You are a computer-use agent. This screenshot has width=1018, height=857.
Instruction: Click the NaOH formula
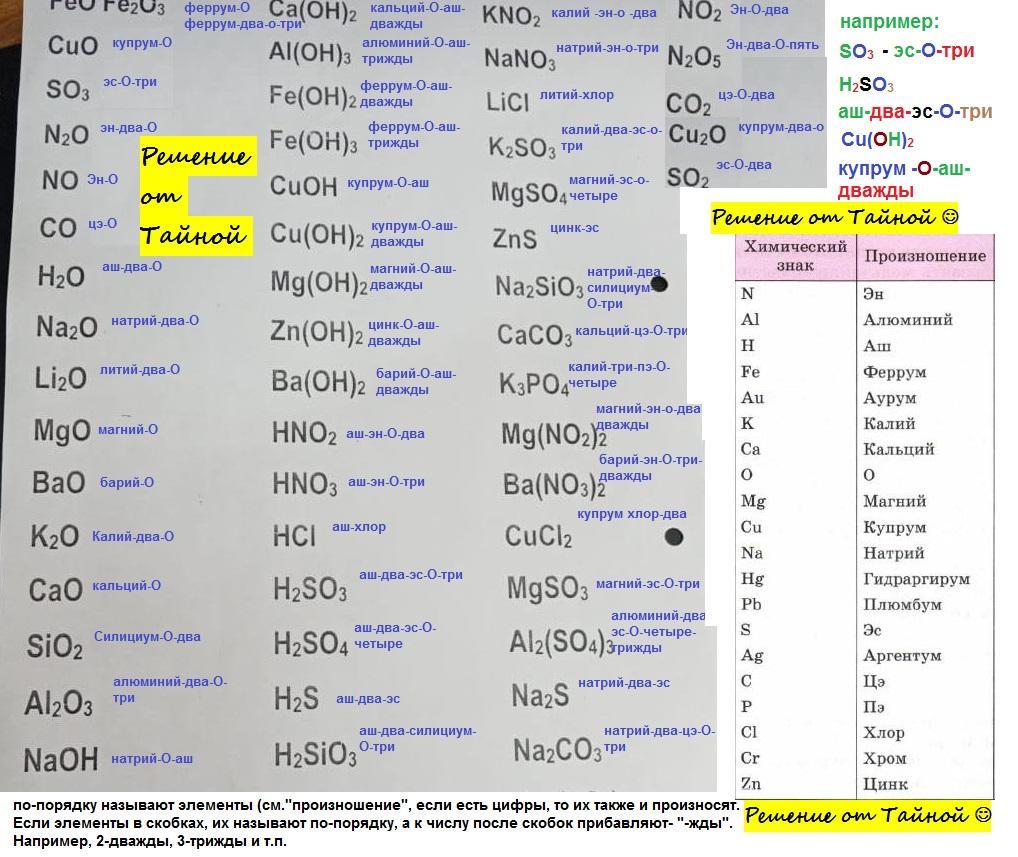coord(61,760)
